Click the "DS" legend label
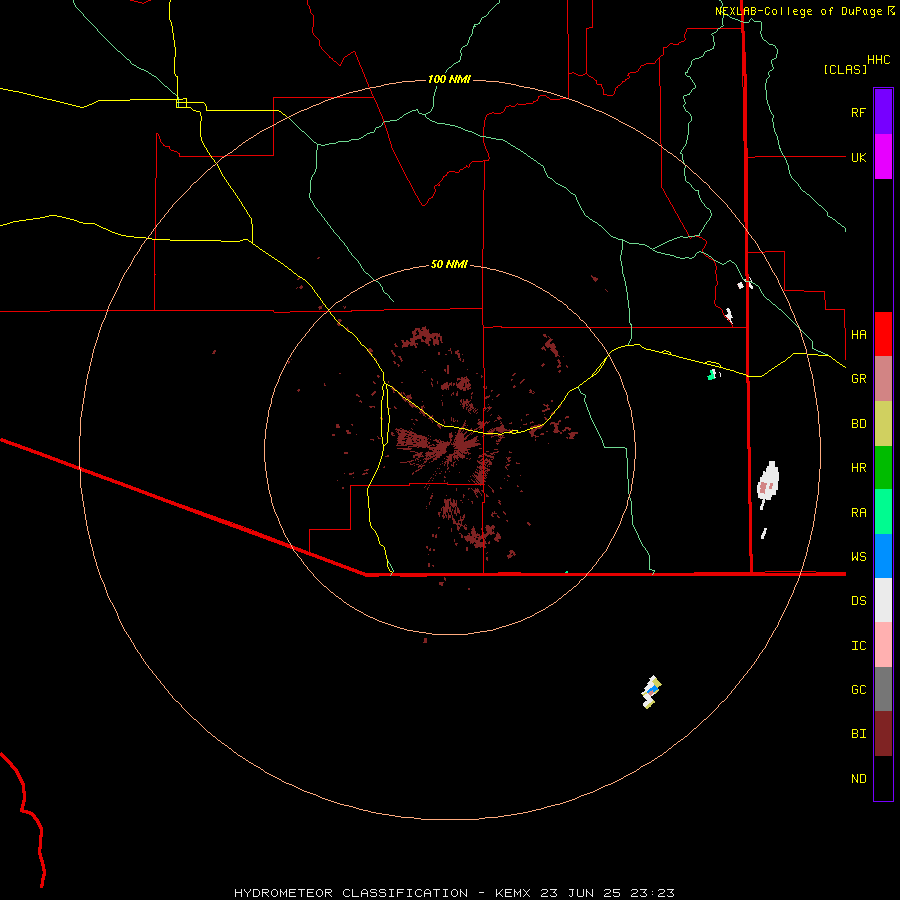 858,601
